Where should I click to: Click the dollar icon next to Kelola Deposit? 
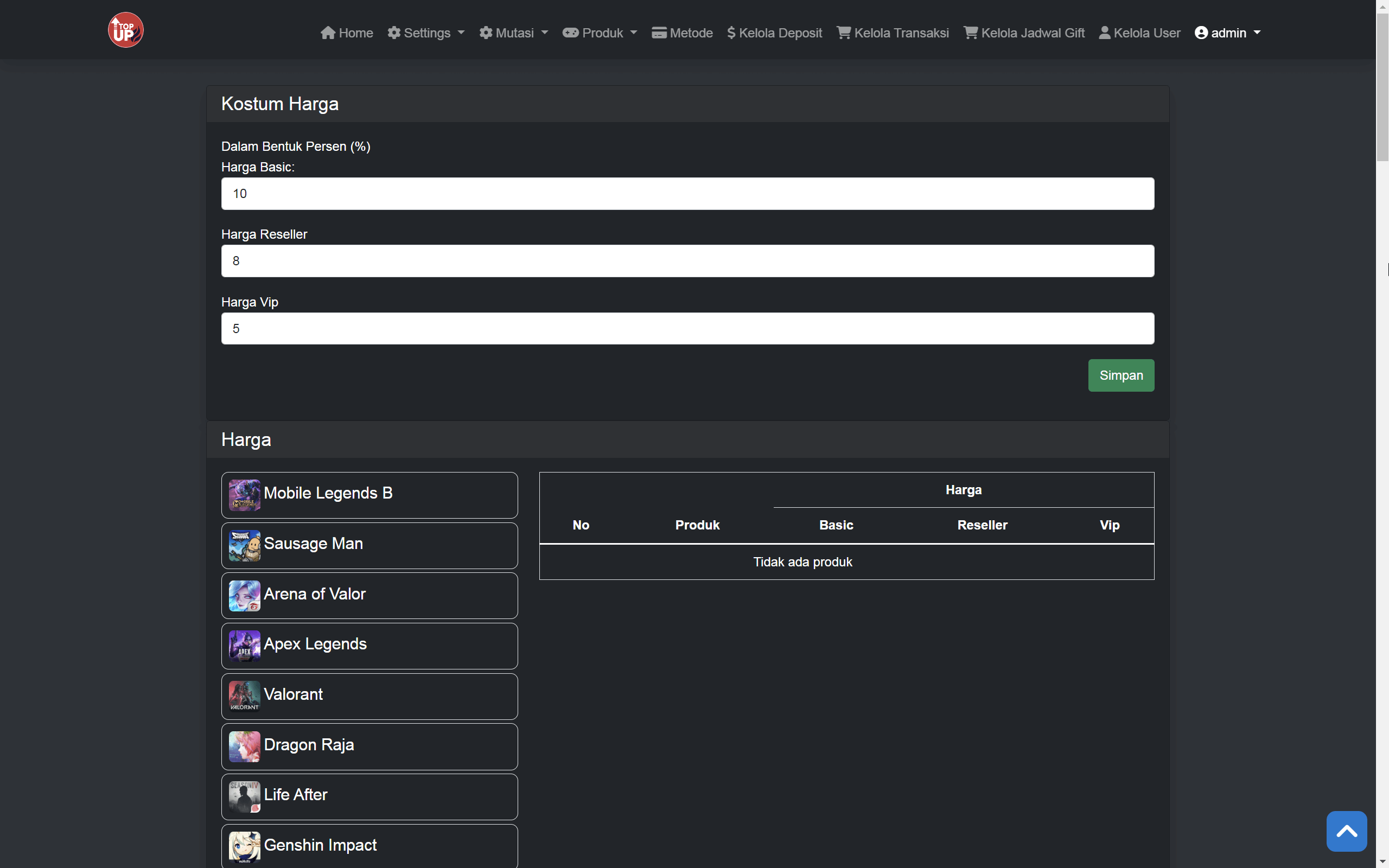pos(732,33)
